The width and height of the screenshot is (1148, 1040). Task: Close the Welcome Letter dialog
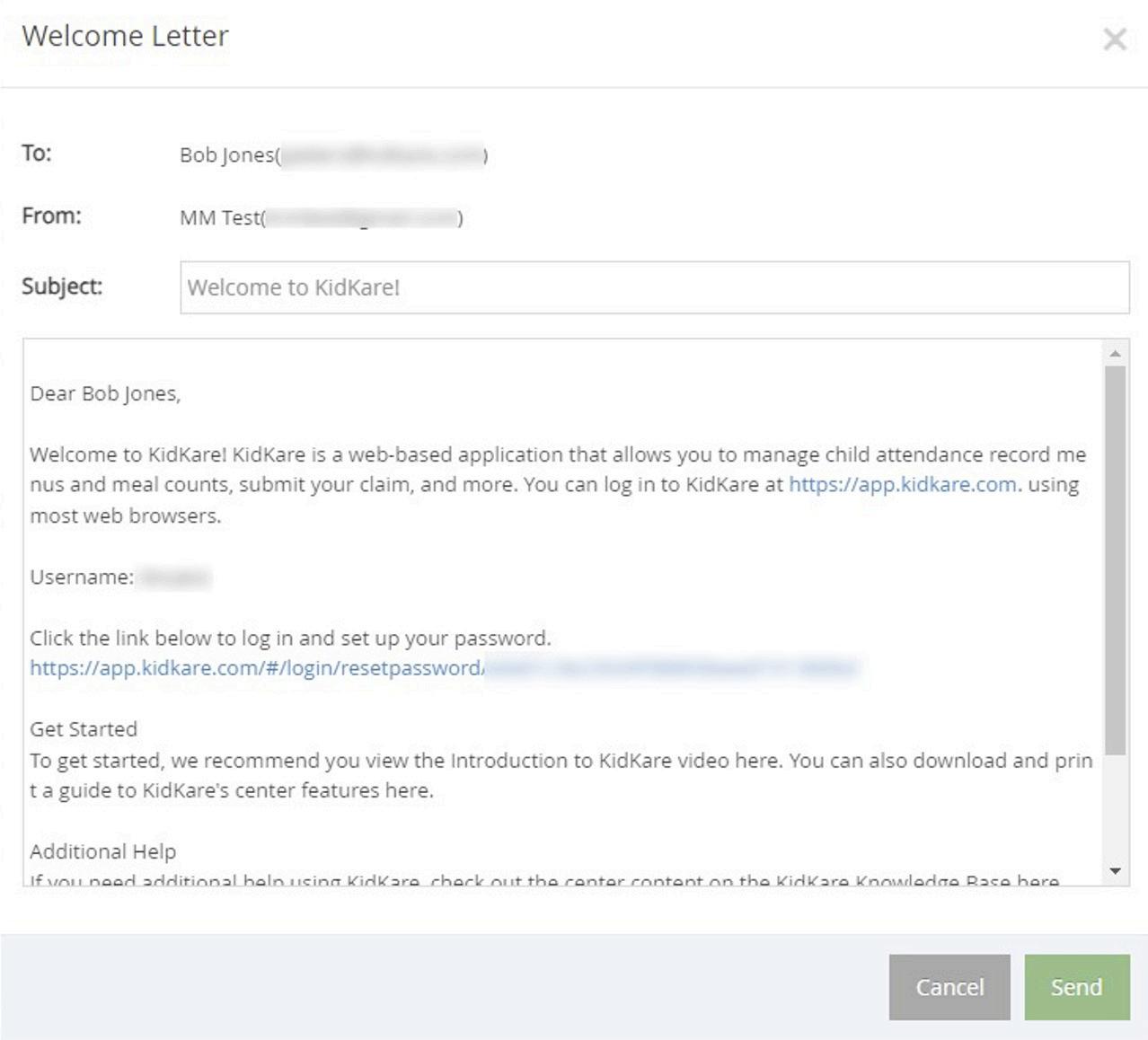[1115, 40]
